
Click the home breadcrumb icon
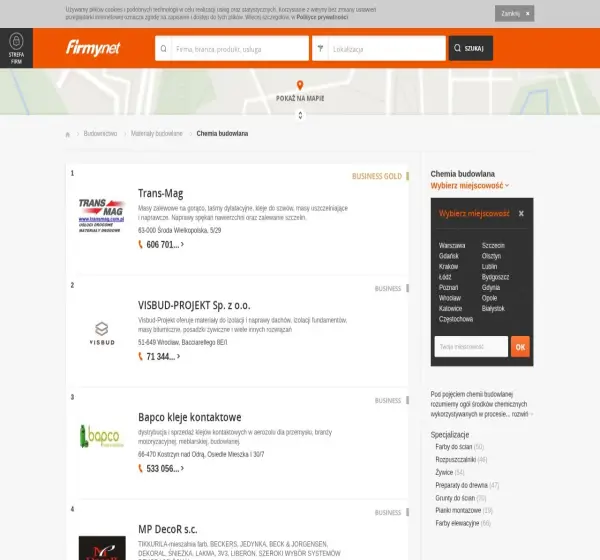click(68, 134)
